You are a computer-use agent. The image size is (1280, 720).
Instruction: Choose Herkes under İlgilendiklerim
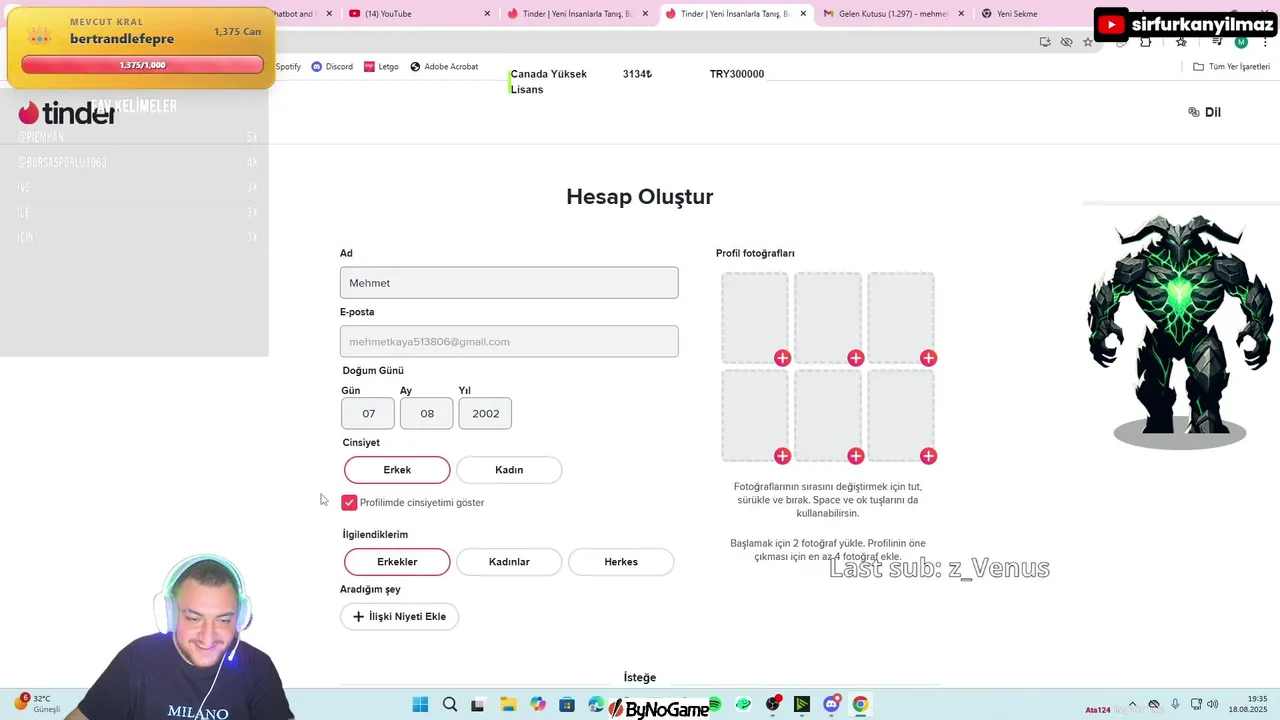coord(621,562)
